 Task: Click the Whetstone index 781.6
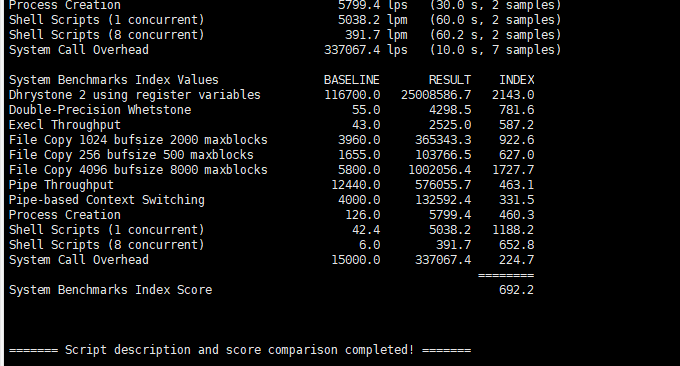coord(517,110)
